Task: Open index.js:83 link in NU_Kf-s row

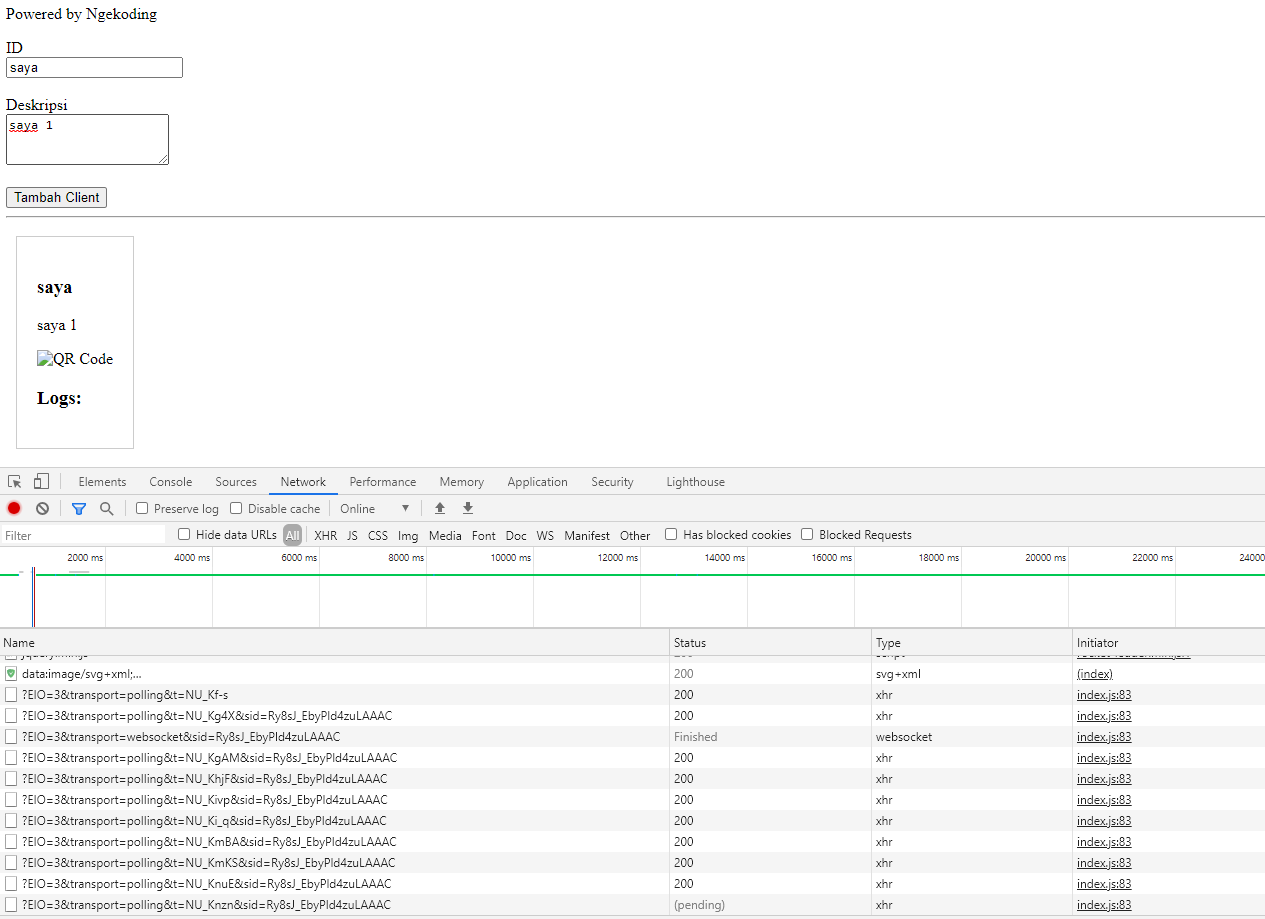Action: pyautogui.click(x=1104, y=695)
